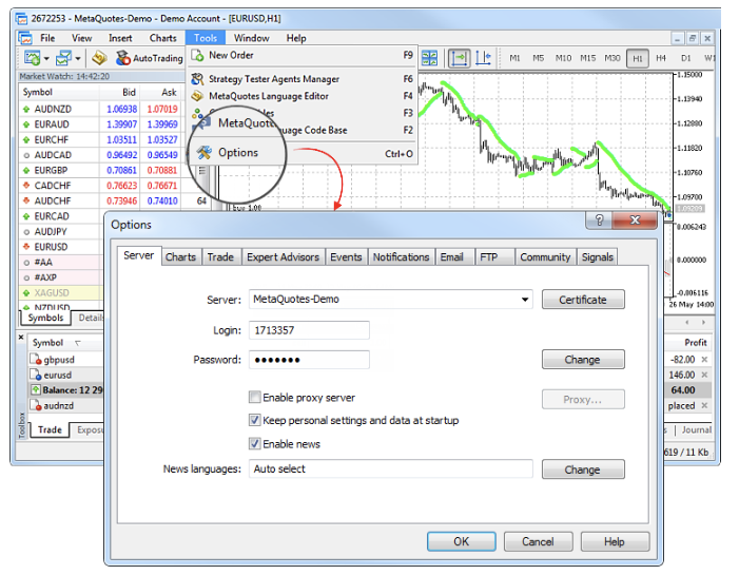Open the Insert menu

pyautogui.click(x=120, y=38)
